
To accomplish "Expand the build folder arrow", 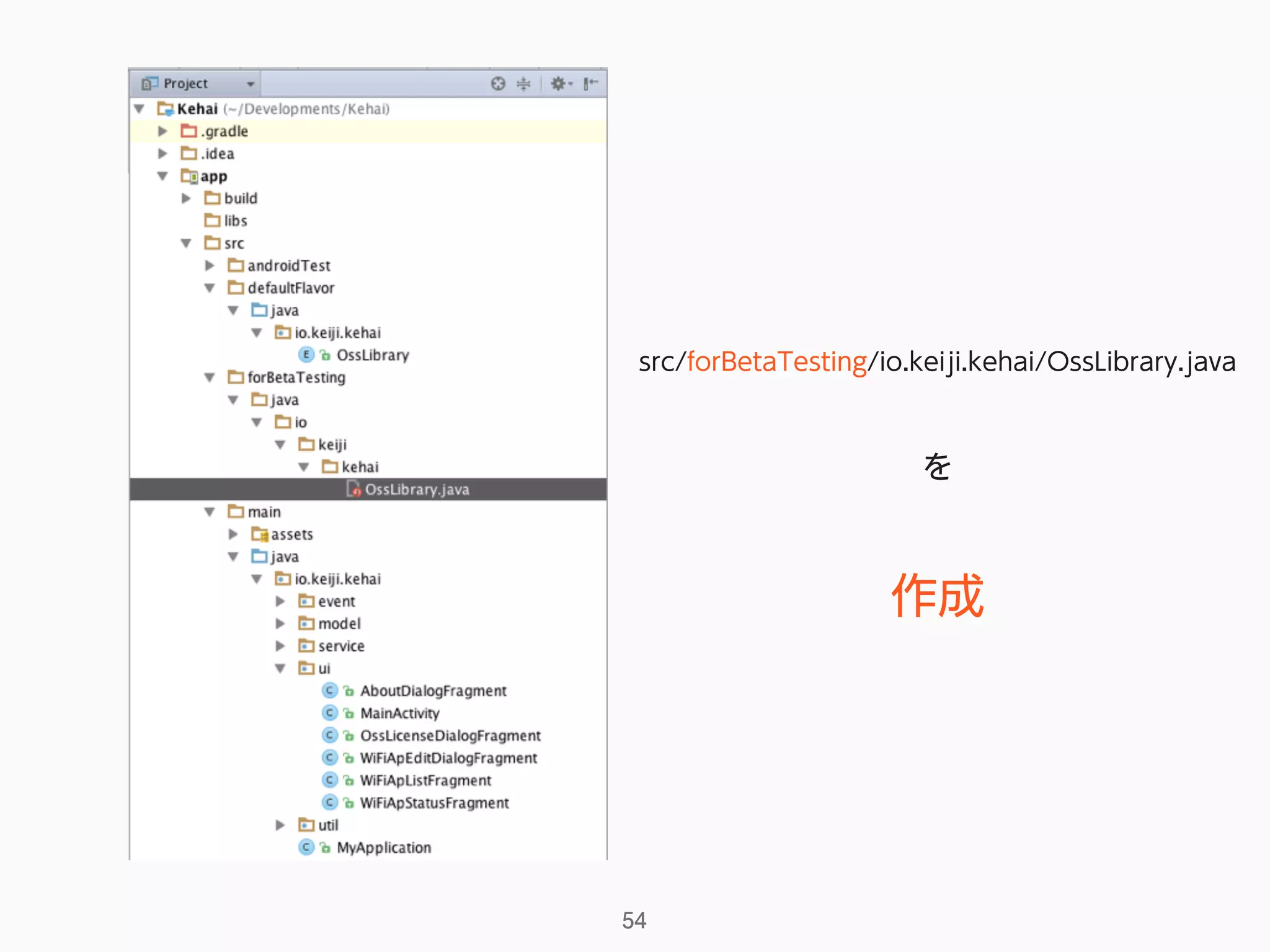I will click(x=187, y=198).
